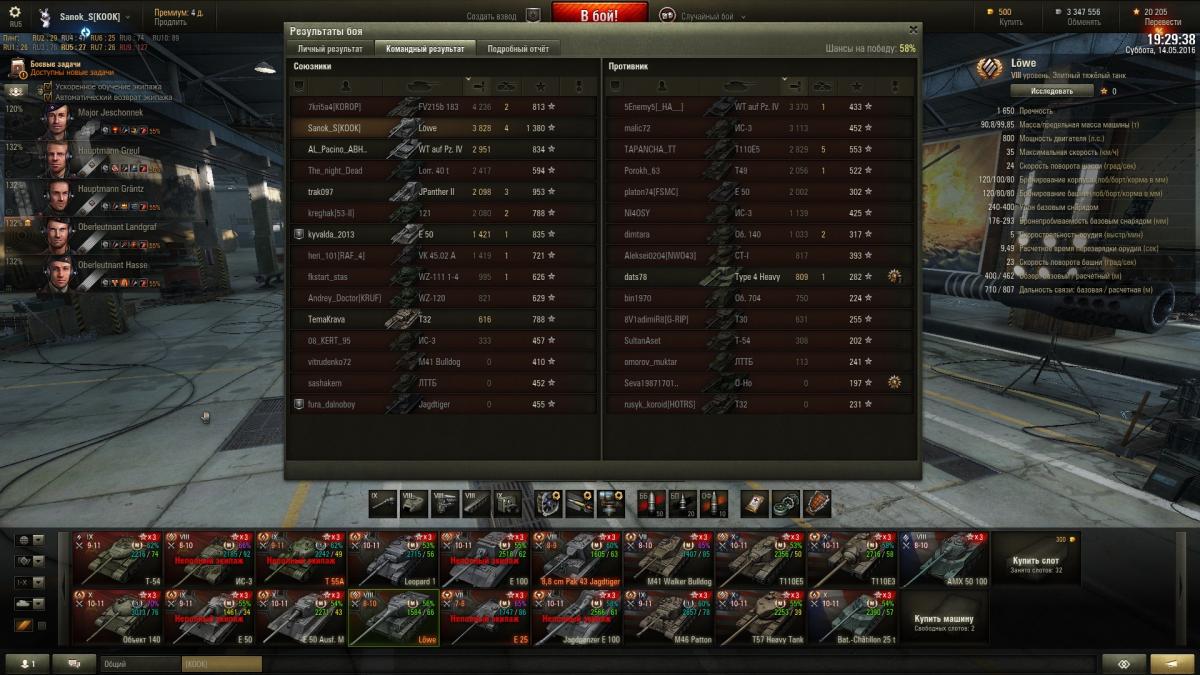The width and height of the screenshot is (1200, 675).
Task: Sort allies by the damage column header
Action: [478, 87]
